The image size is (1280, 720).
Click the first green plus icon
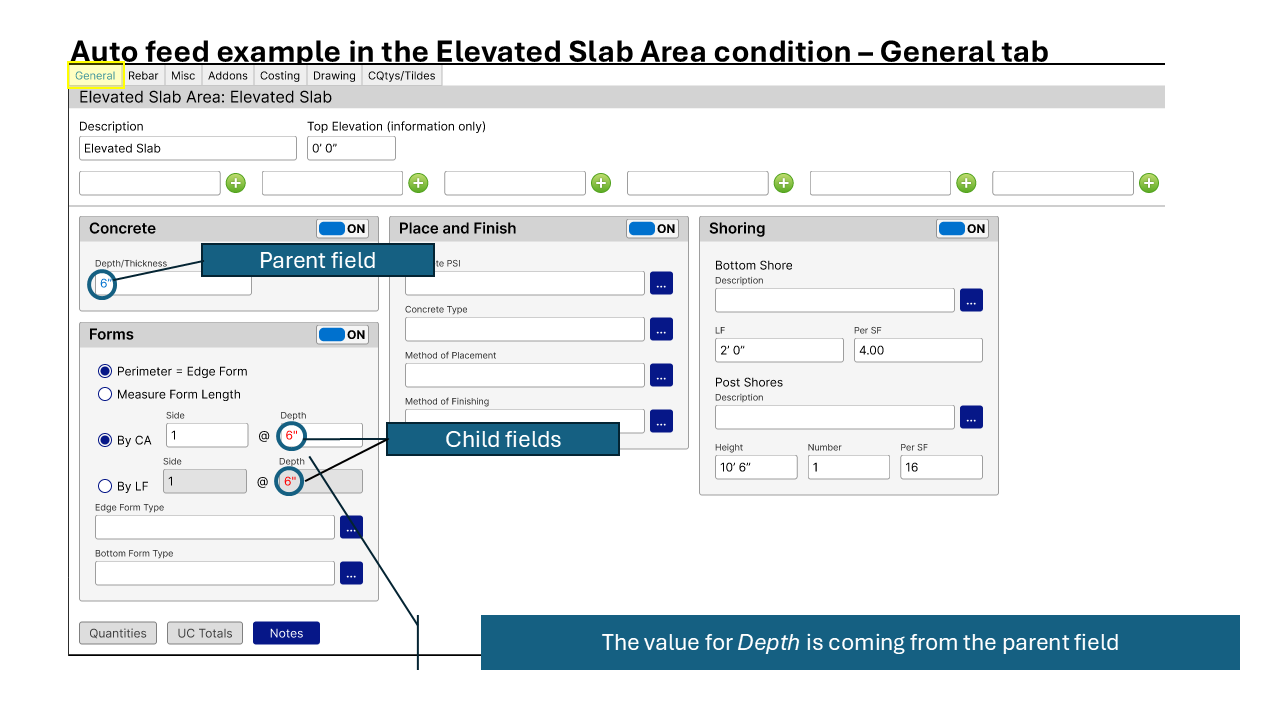click(235, 183)
